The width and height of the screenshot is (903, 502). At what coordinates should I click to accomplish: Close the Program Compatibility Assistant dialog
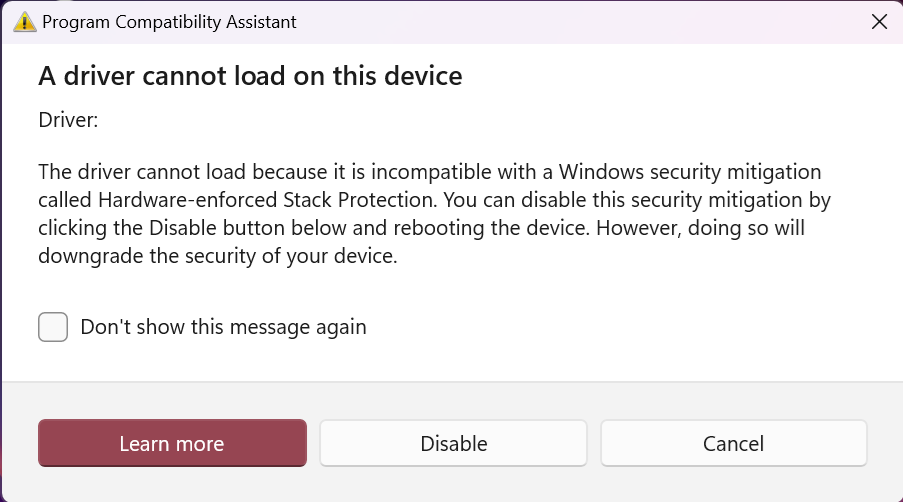pos(879,22)
